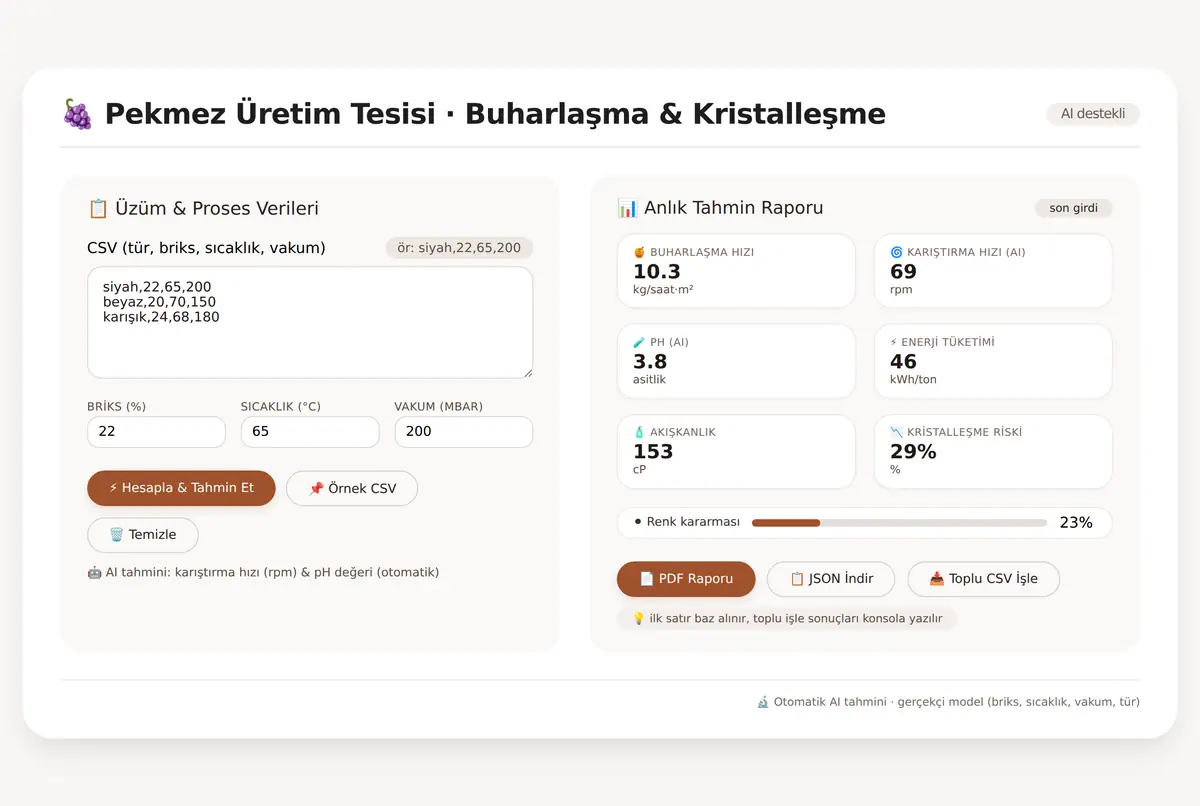Click the microscope icon in the footer
The image size is (1200, 806).
763,702
